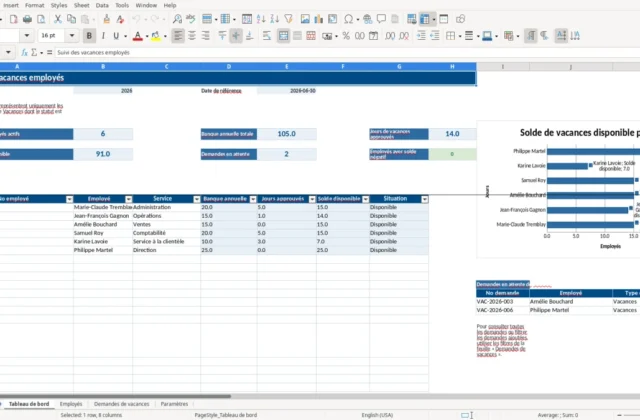Click the Print icon in toolbar
The width and height of the screenshot is (640, 420).
point(27,19)
